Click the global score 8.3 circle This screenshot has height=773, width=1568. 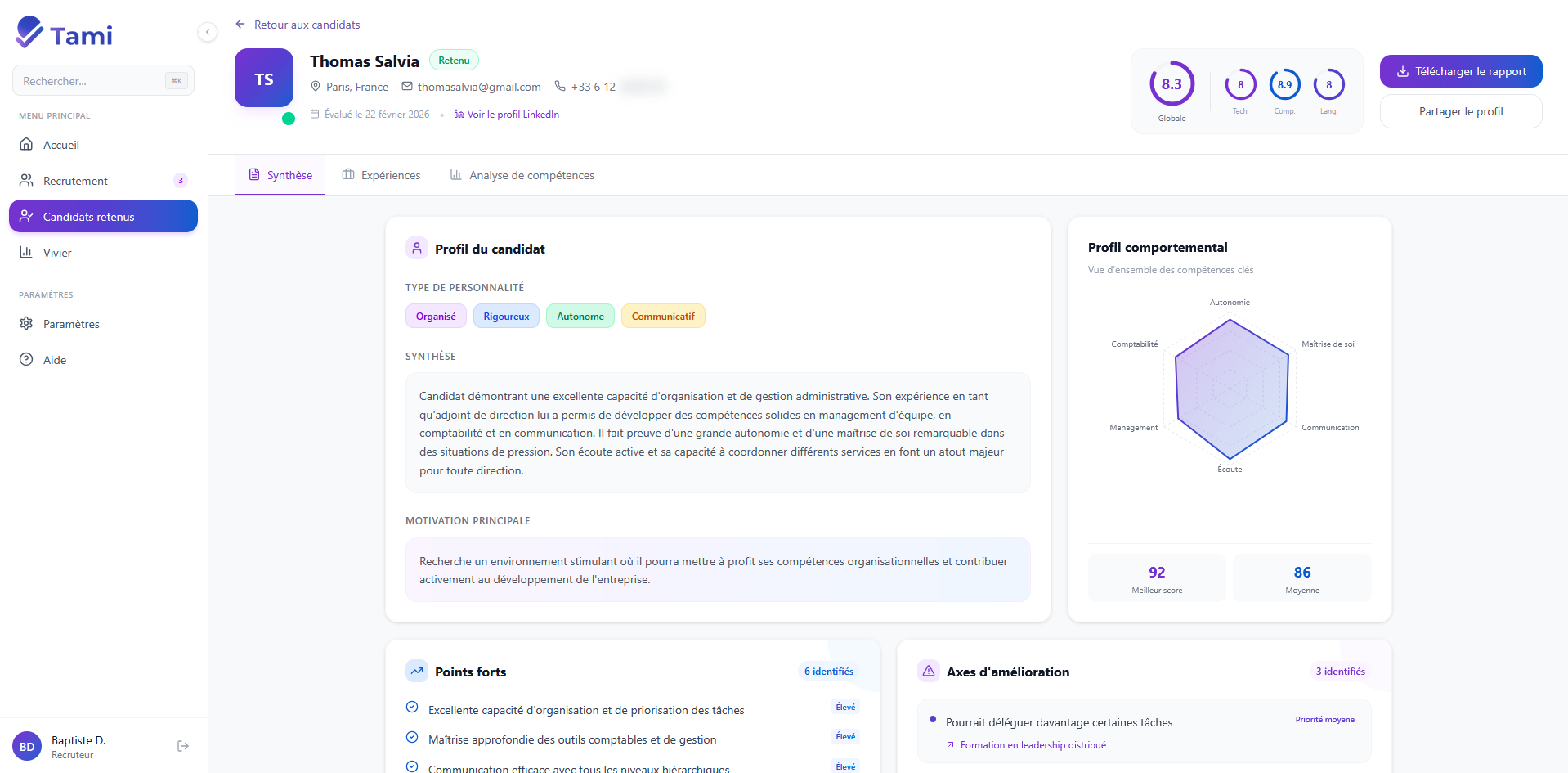(1172, 84)
